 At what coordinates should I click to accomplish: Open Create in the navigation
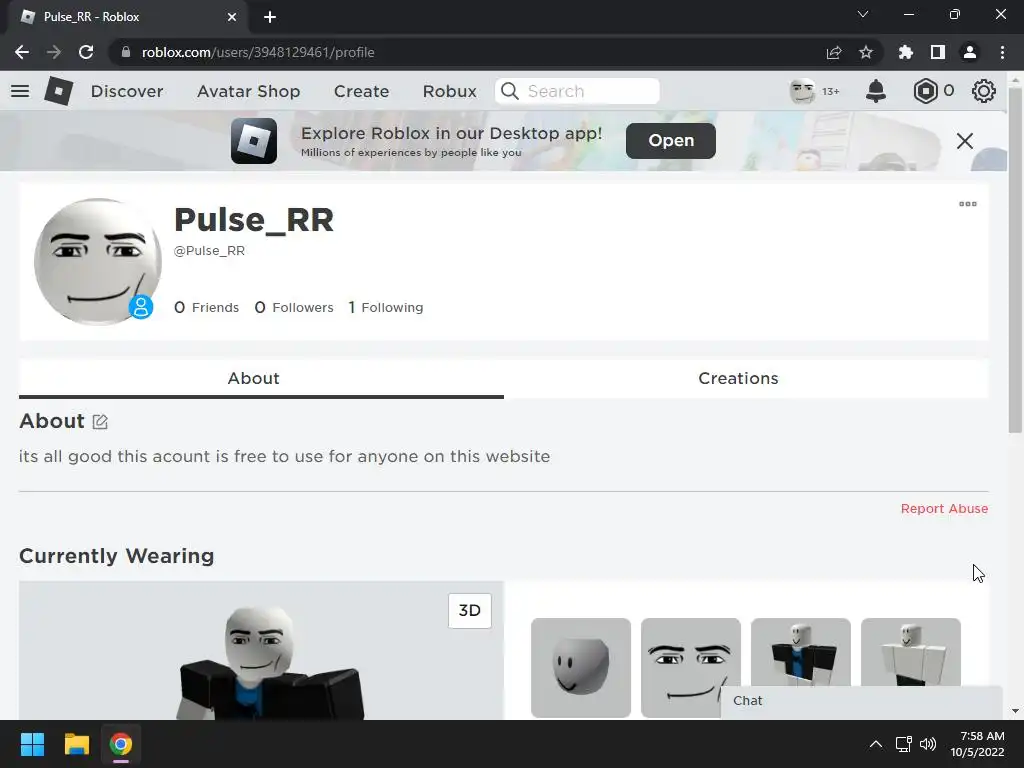click(362, 91)
